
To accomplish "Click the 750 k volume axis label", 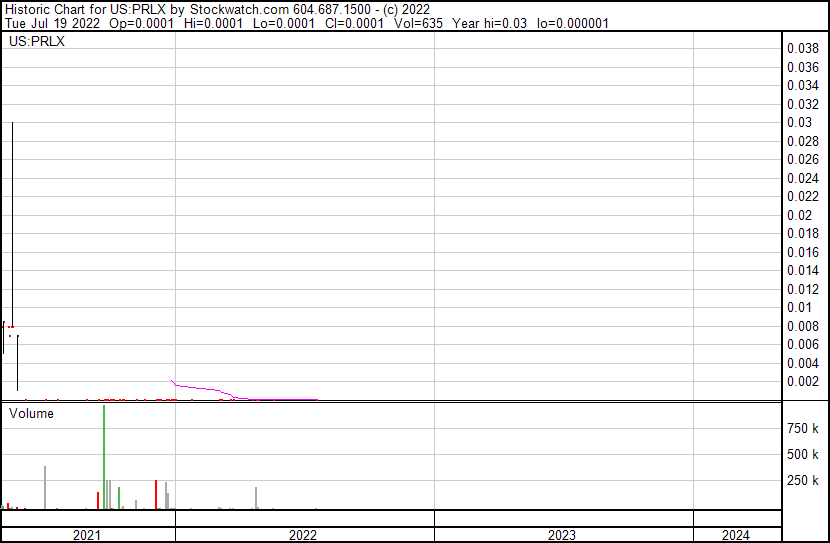I will [803, 428].
